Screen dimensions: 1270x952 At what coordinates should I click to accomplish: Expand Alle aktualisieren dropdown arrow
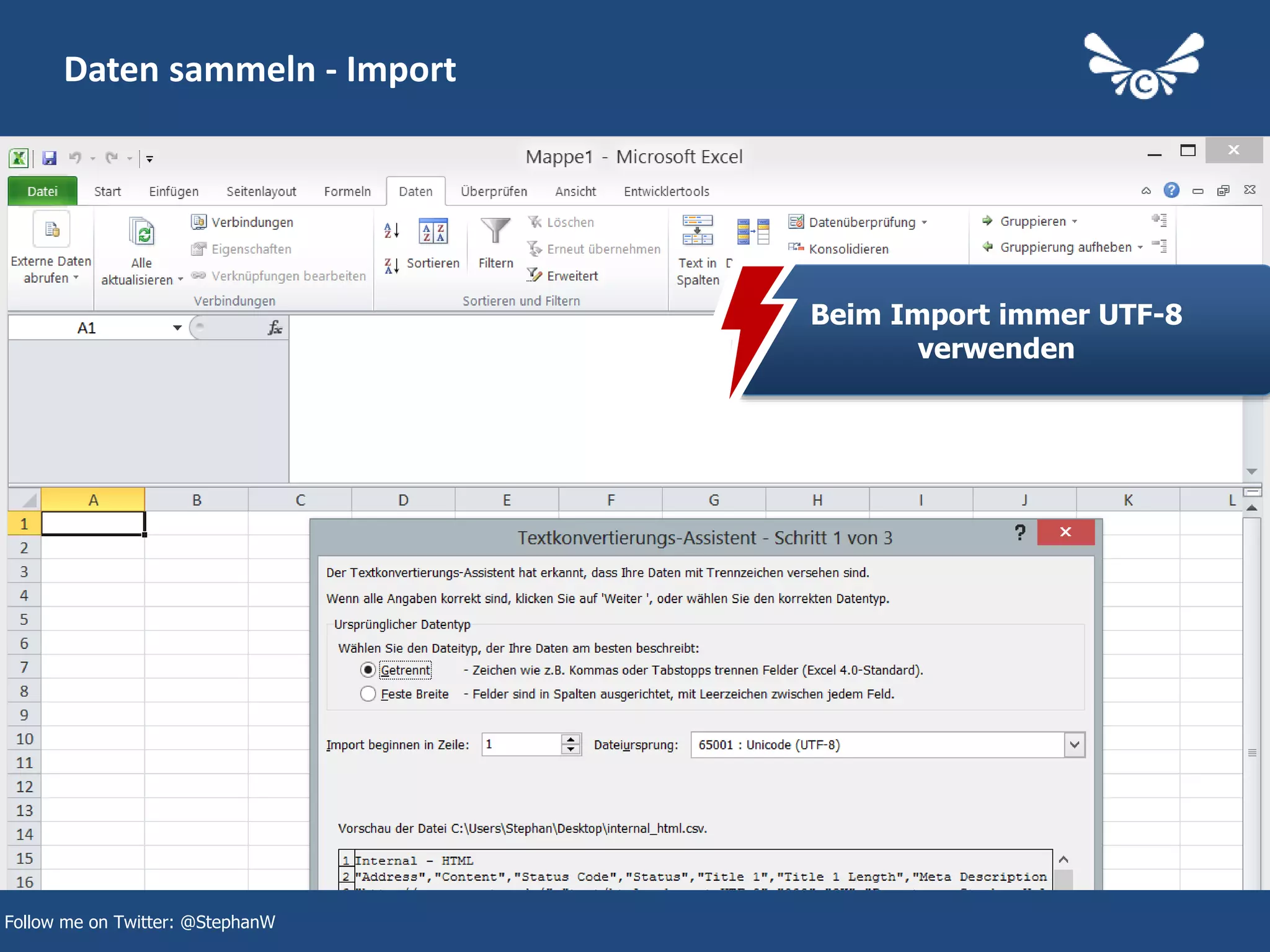point(180,280)
